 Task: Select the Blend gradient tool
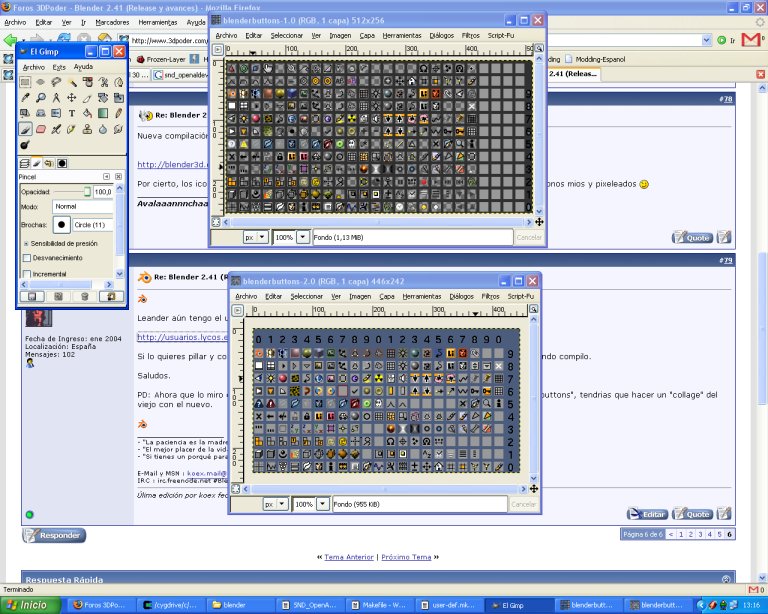tap(103, 114)
